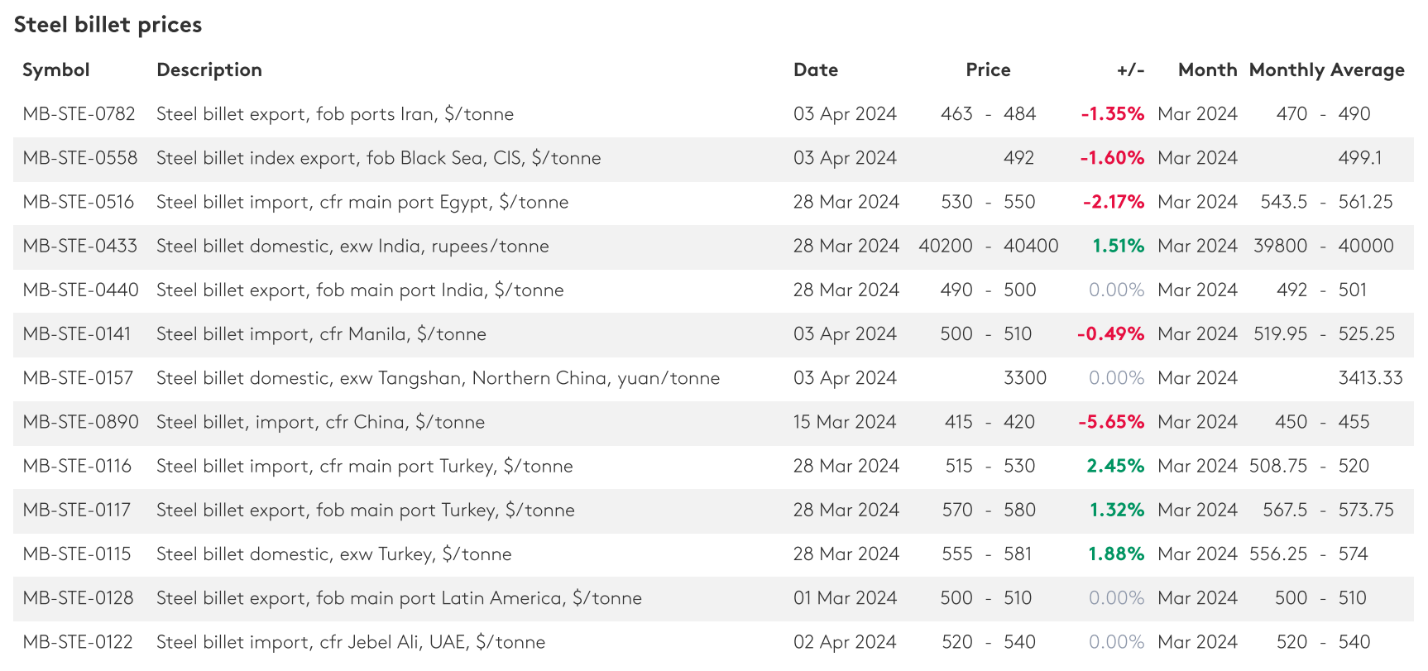Click the -5.65% change value
Image resolution: width=1428 pixels, height=671 pixels.
tap(1111, 422)
